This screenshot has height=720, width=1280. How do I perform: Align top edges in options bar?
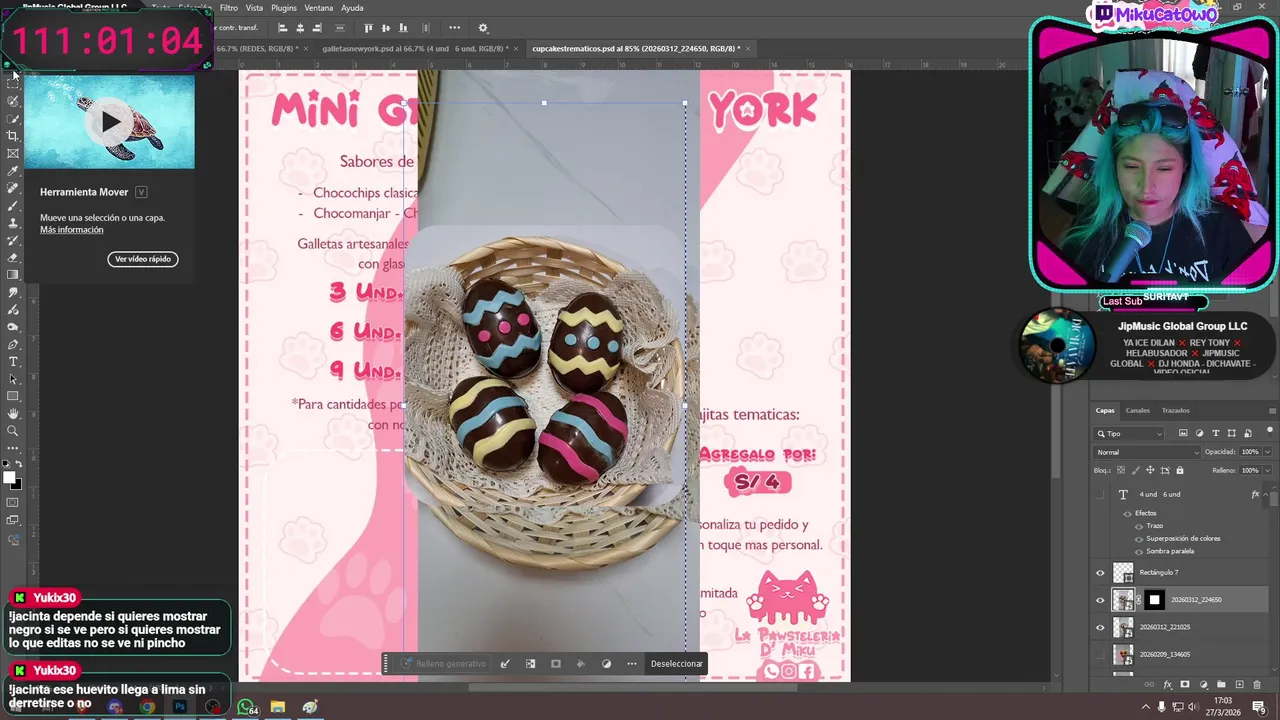click(x=369, y=28)
